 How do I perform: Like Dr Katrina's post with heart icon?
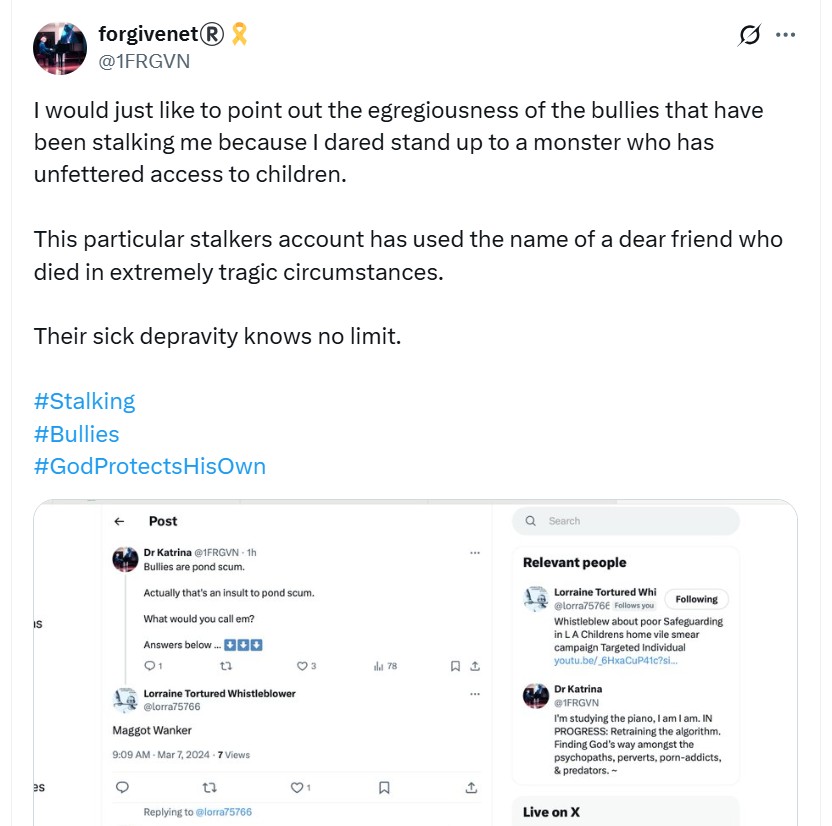click(x=302, y=666)
